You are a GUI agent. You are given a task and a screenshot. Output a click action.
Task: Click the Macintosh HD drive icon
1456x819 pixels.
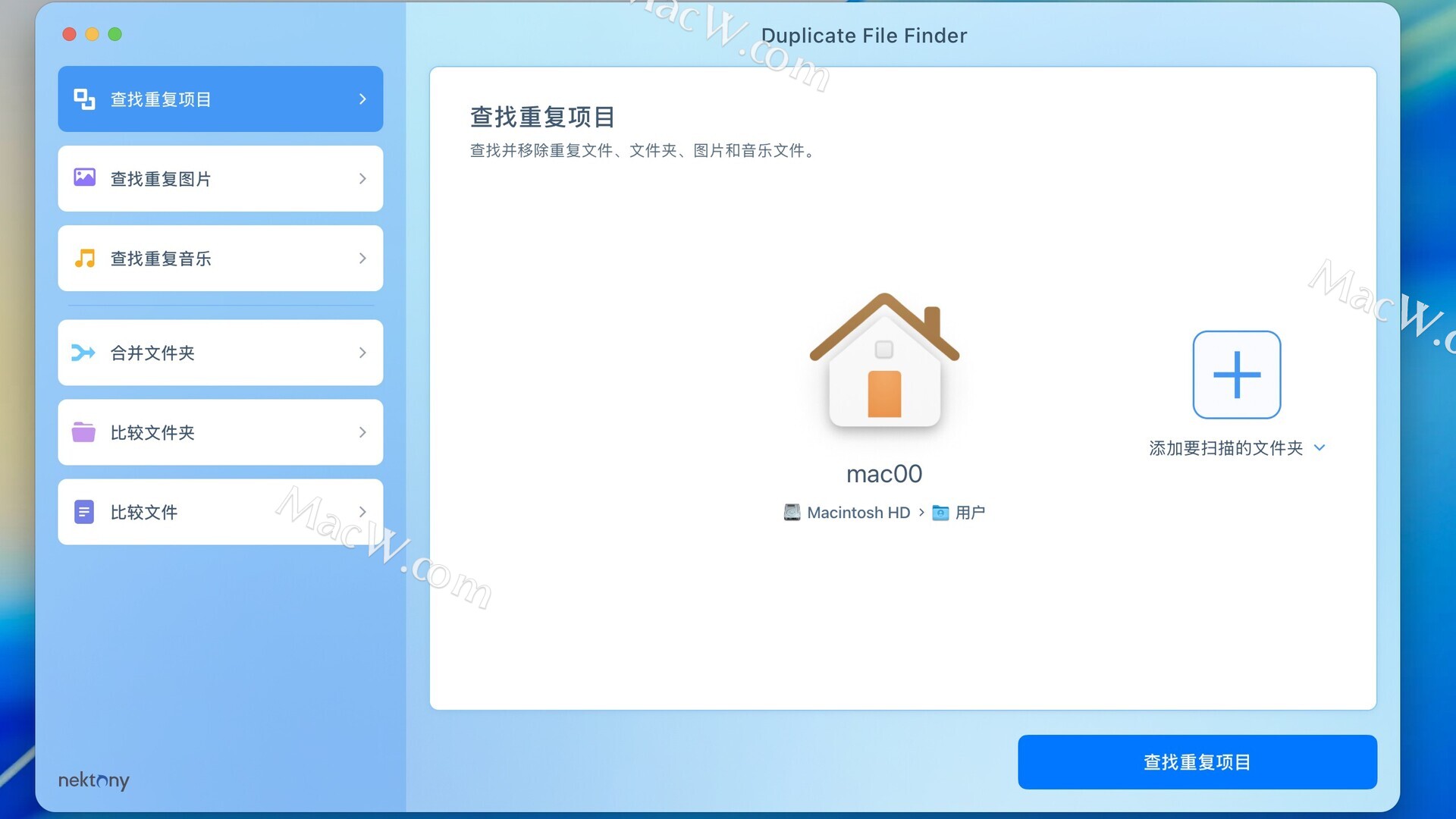792,513
